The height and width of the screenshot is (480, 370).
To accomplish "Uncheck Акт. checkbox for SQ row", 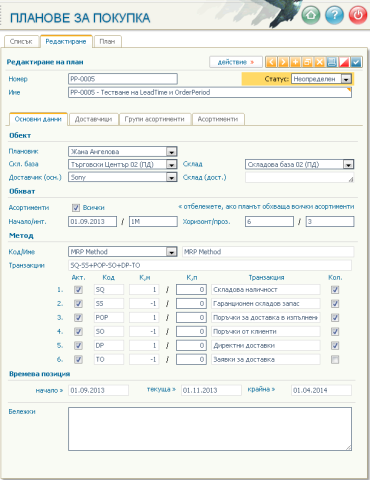I will click(x=78, y=290).
